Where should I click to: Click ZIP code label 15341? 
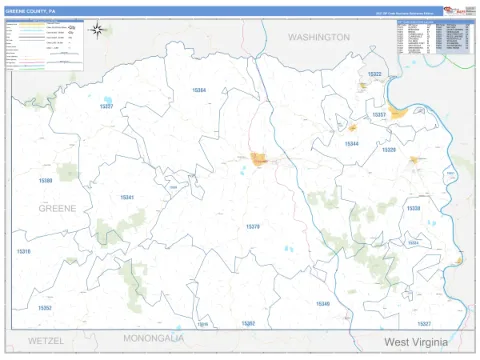(127, 197)
